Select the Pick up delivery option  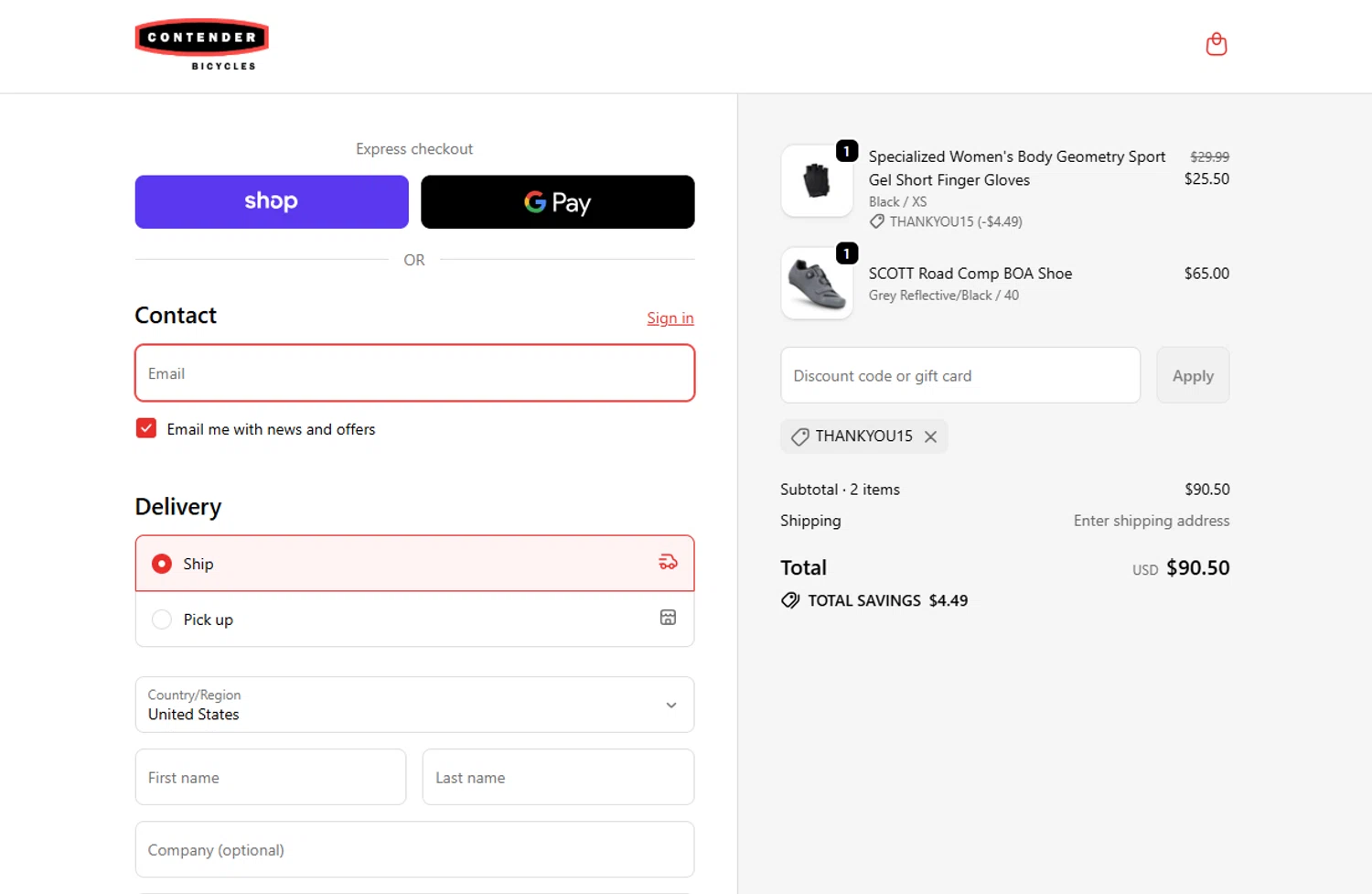(414, 619)
